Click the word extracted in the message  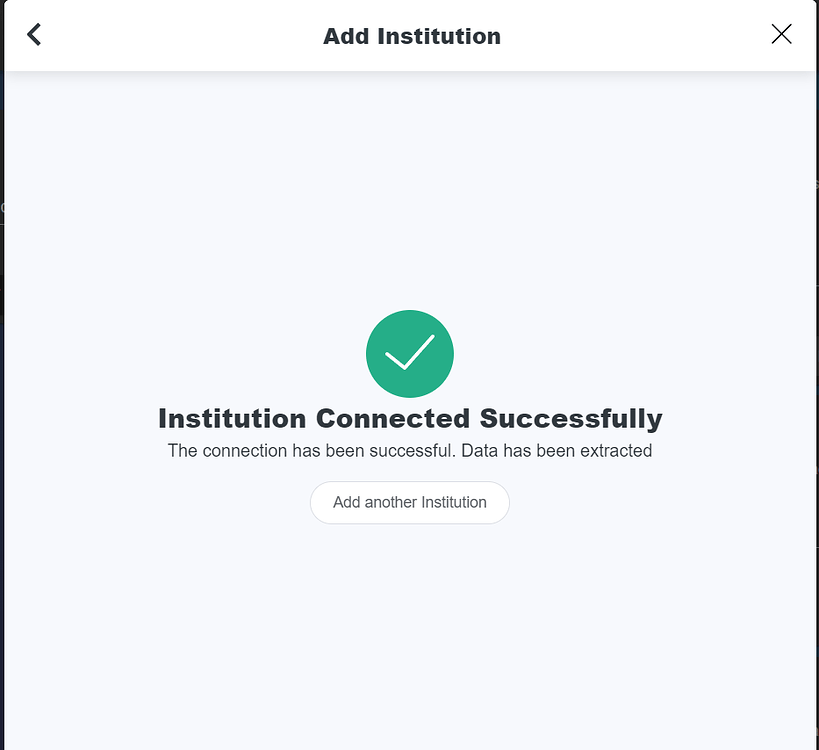click(x=614, y=450)
